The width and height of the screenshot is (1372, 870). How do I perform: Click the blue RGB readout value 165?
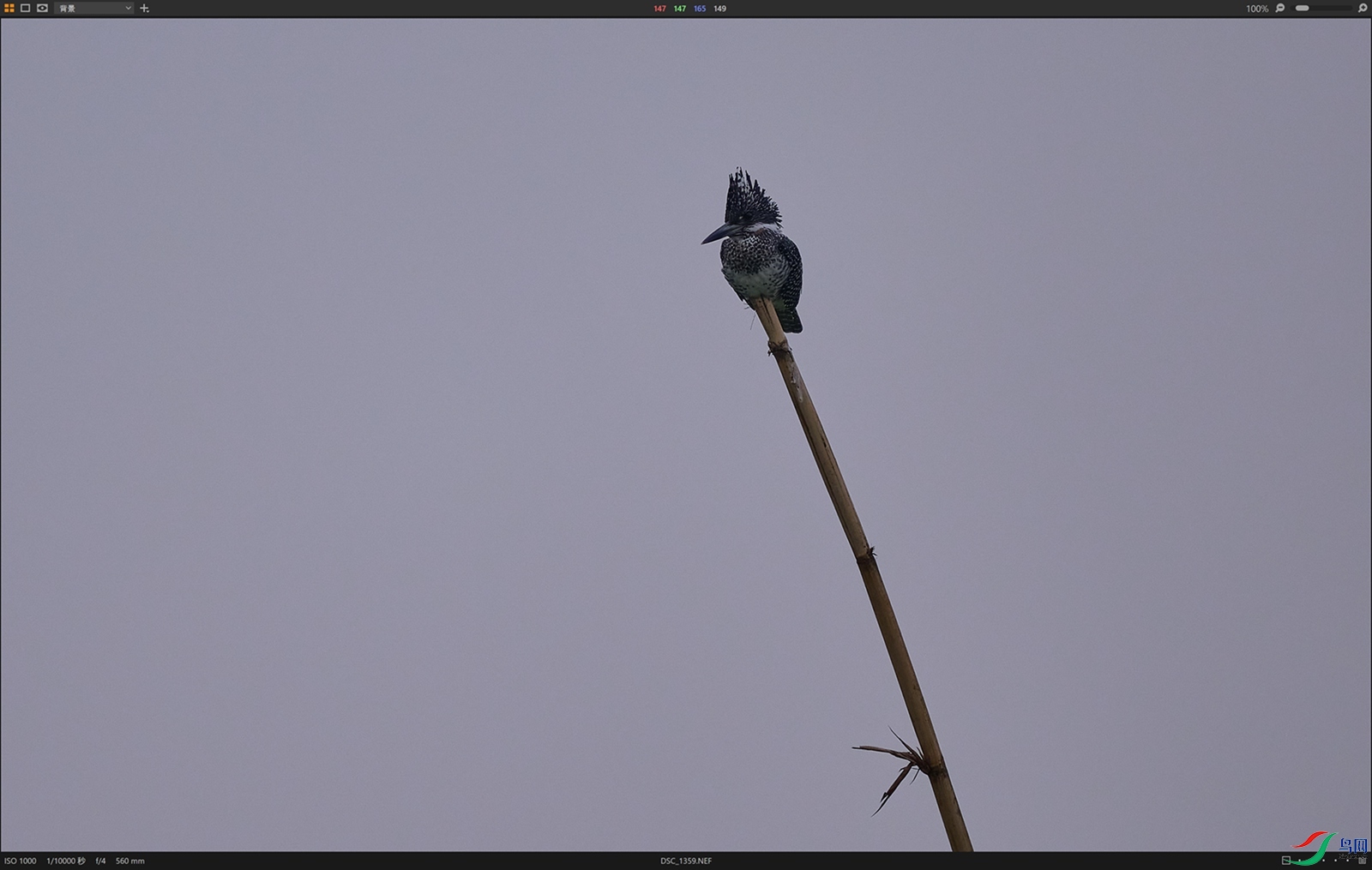[700, 9]
